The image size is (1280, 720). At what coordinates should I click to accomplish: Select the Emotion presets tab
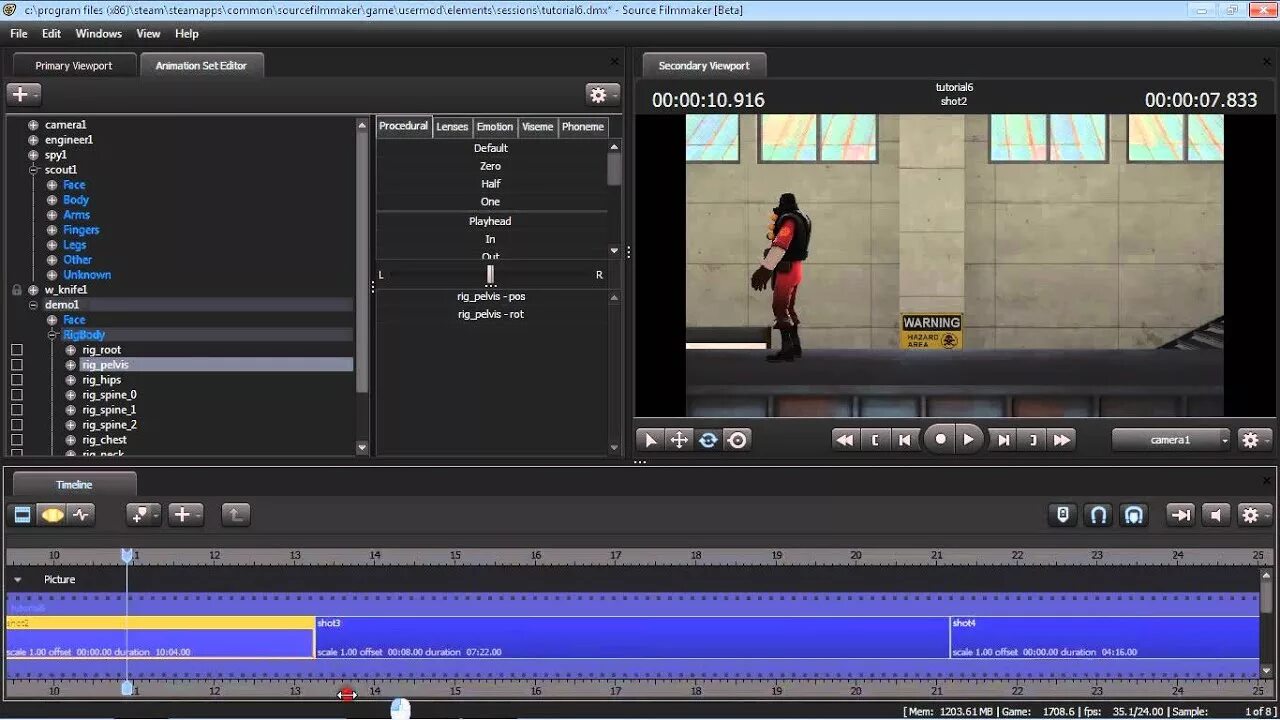pyautogui.click(x=494, y=127)
